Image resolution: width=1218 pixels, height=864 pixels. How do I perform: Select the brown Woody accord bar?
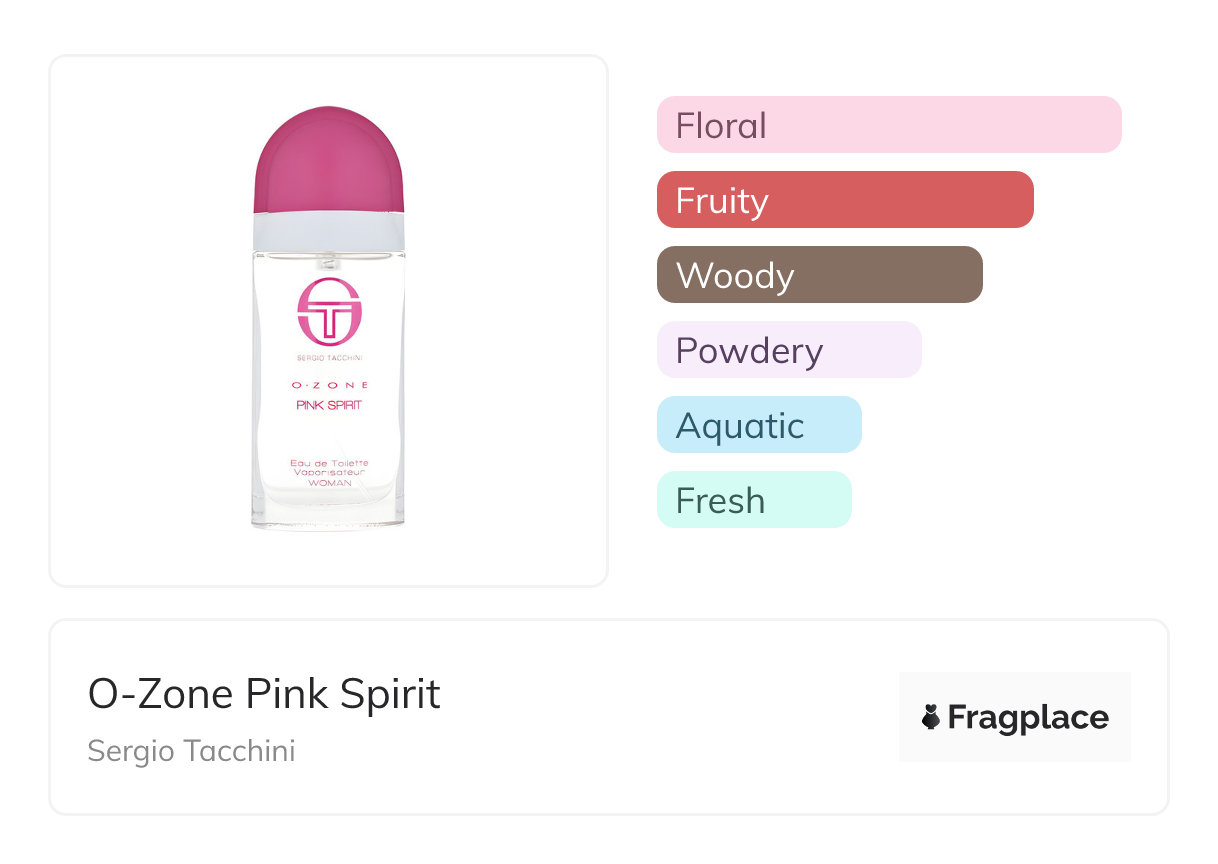point(820,275)
